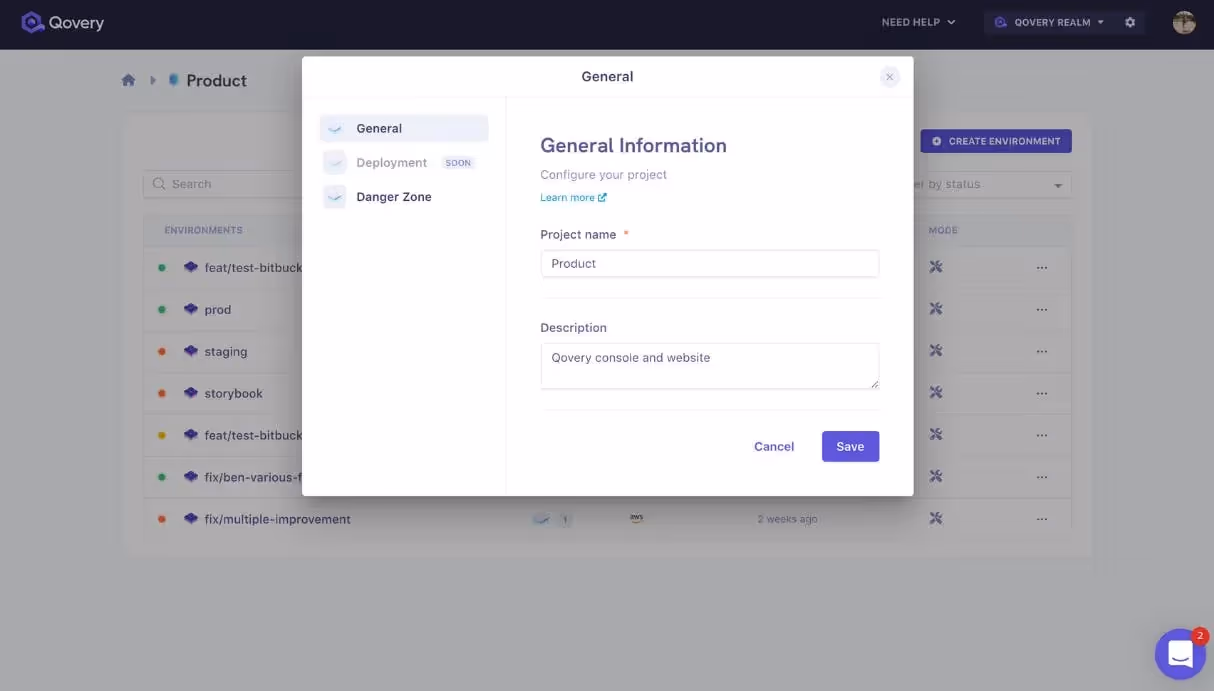This screenshot has width=1214, height=691.
Task: Click the red status dot beside staging
Action: (x=159, y=351)
